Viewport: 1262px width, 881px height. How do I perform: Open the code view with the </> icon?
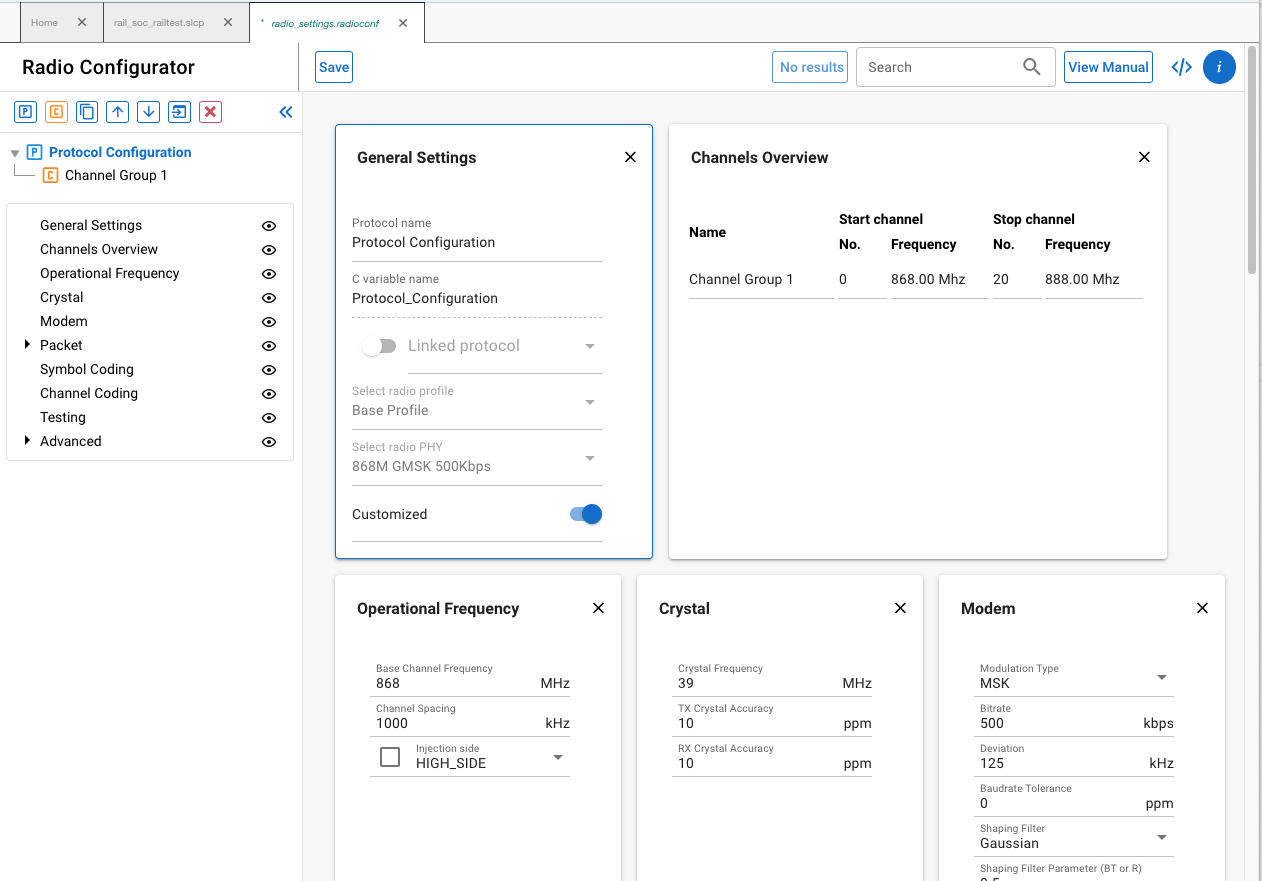coord(1181,67)
